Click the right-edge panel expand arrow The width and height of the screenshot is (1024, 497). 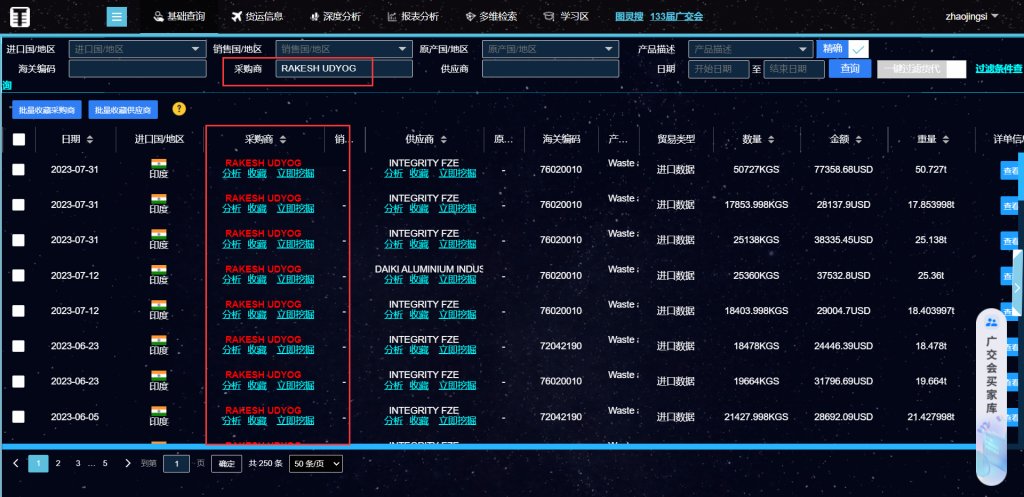(1016, 288)
